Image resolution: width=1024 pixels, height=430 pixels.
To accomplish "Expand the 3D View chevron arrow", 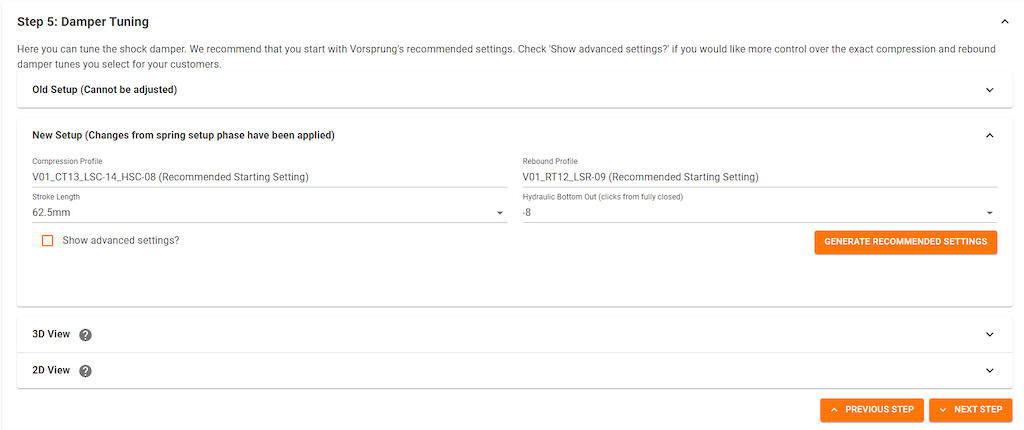I will (989, 334).
